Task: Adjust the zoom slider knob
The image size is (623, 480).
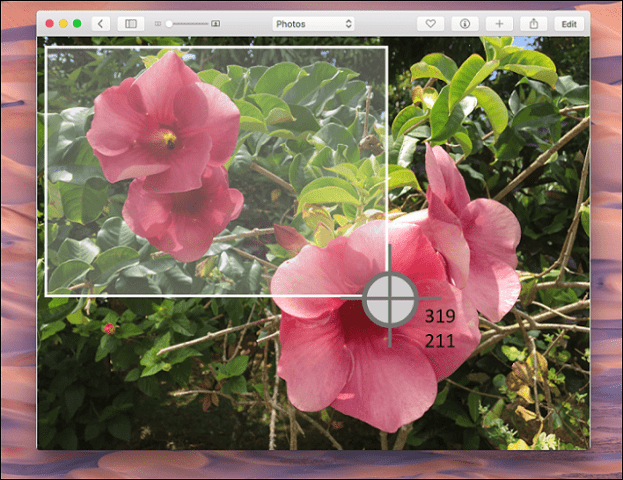Action: 169,24
